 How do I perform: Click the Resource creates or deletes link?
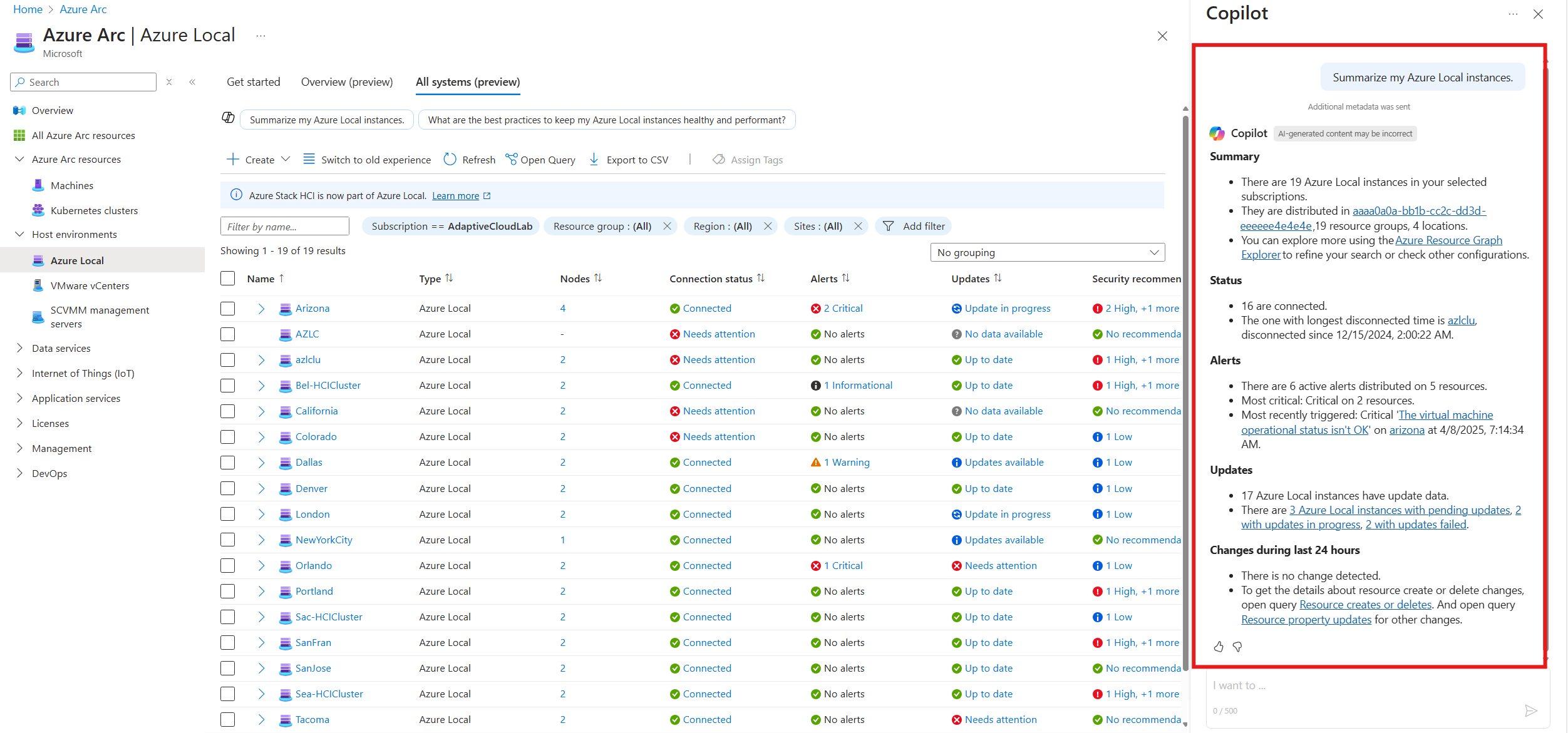1365,605
